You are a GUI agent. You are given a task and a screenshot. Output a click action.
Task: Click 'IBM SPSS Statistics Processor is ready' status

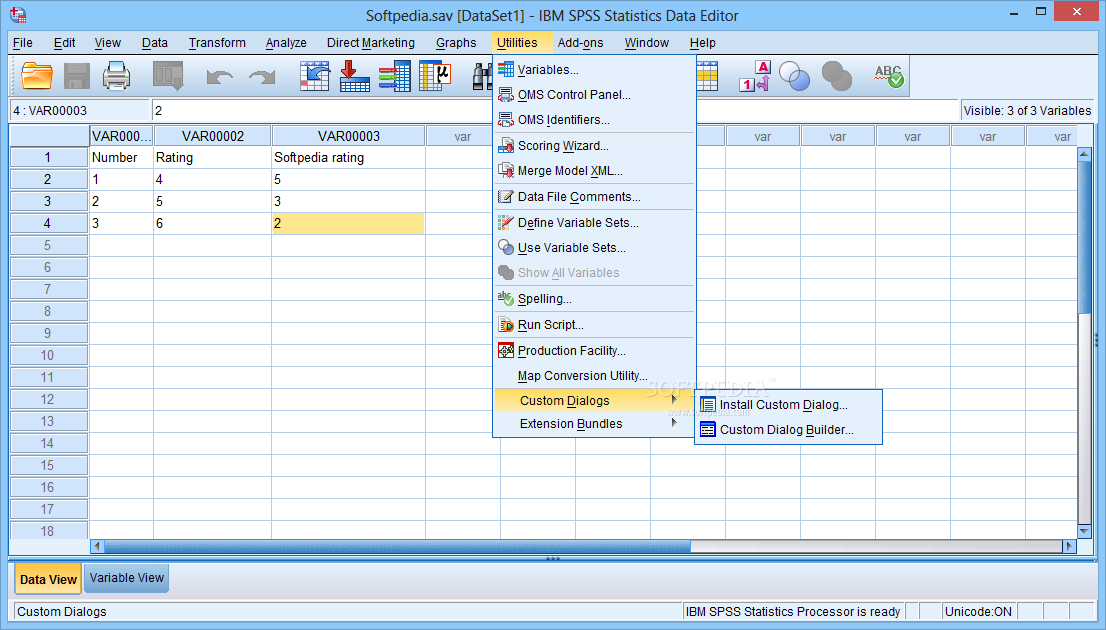coord(793,612)
